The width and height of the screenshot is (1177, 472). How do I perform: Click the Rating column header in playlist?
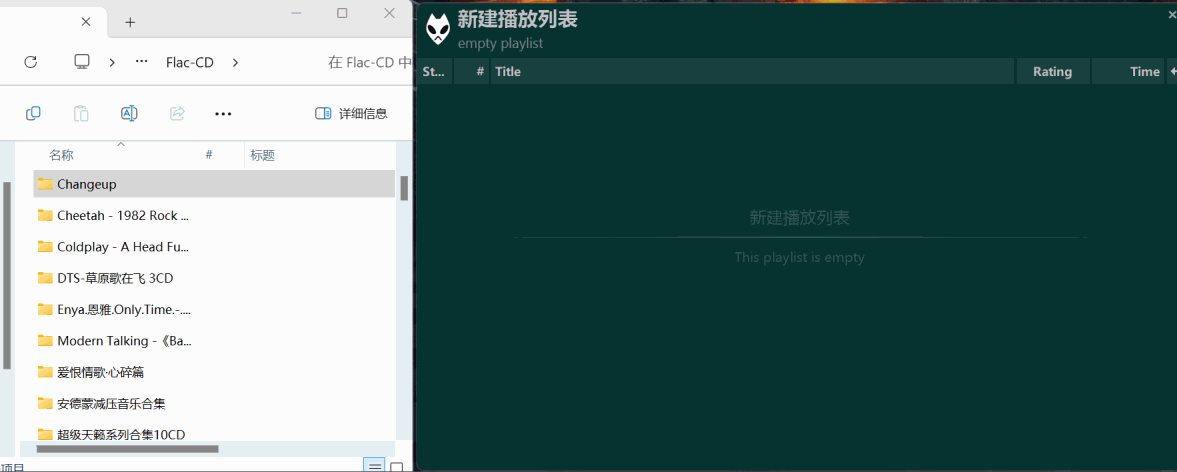1052,71
